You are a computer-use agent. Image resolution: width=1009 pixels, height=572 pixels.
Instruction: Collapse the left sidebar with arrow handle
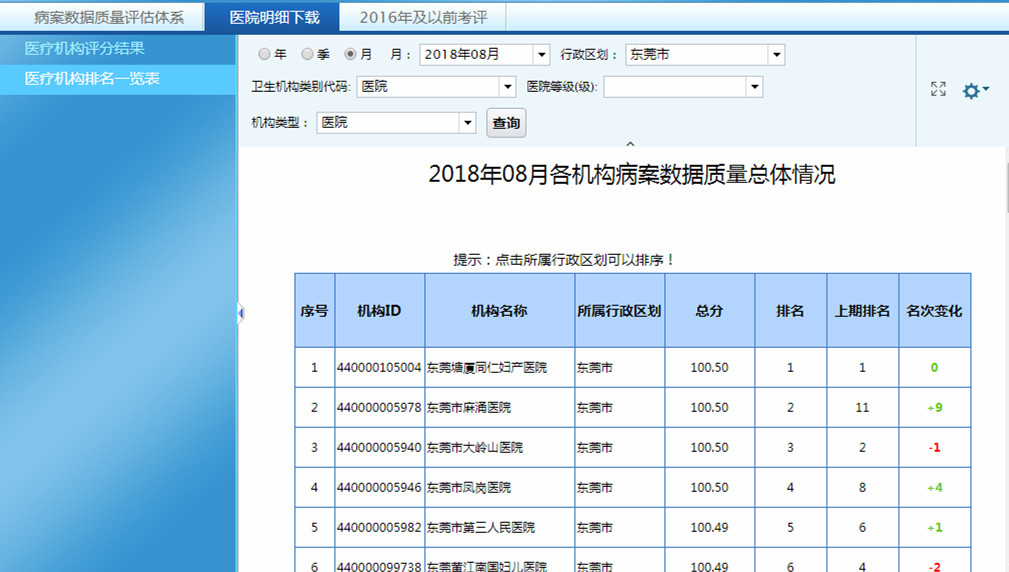(x=240, y=314)
